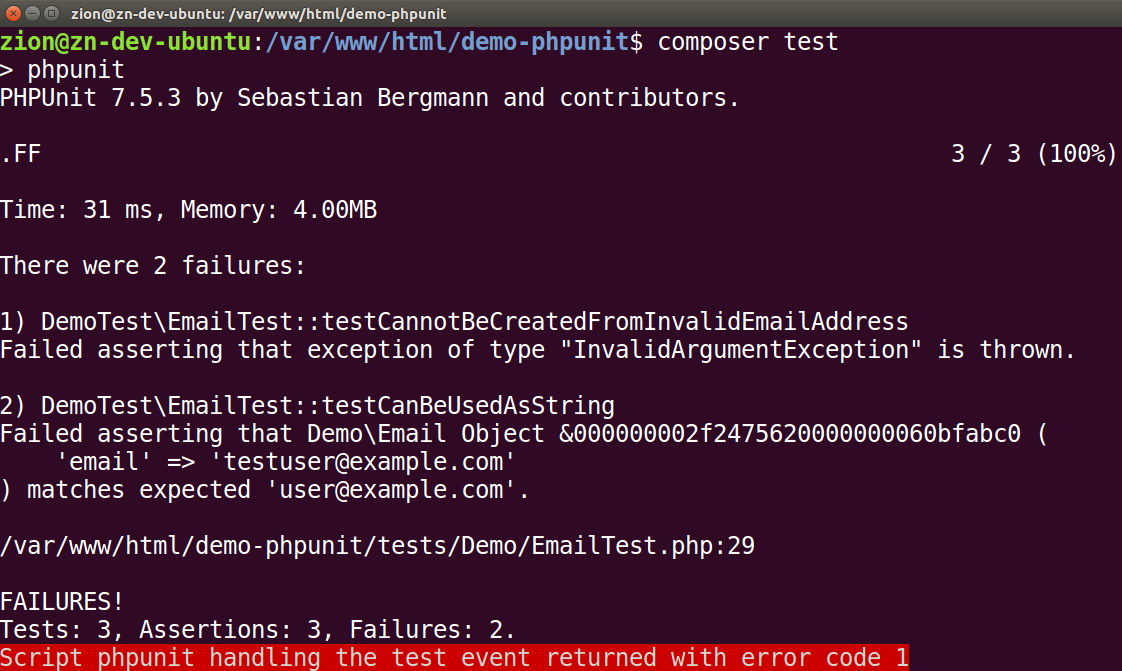Click the zion@zn-dev-ubuntu green prompt text
Screen dimensions: 1122x671
click(126, 42)
